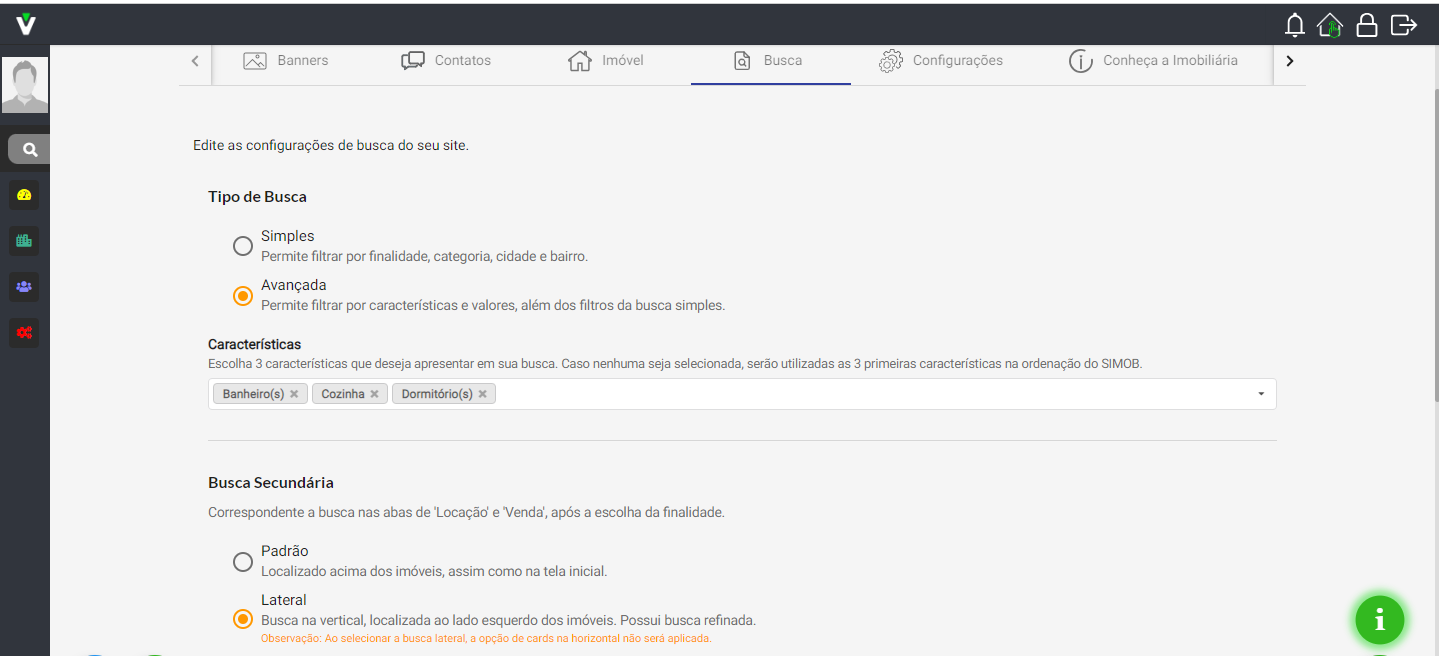Click the Imóvel house tab icon
Screen dimensions: 1439x656
[580, 61]
